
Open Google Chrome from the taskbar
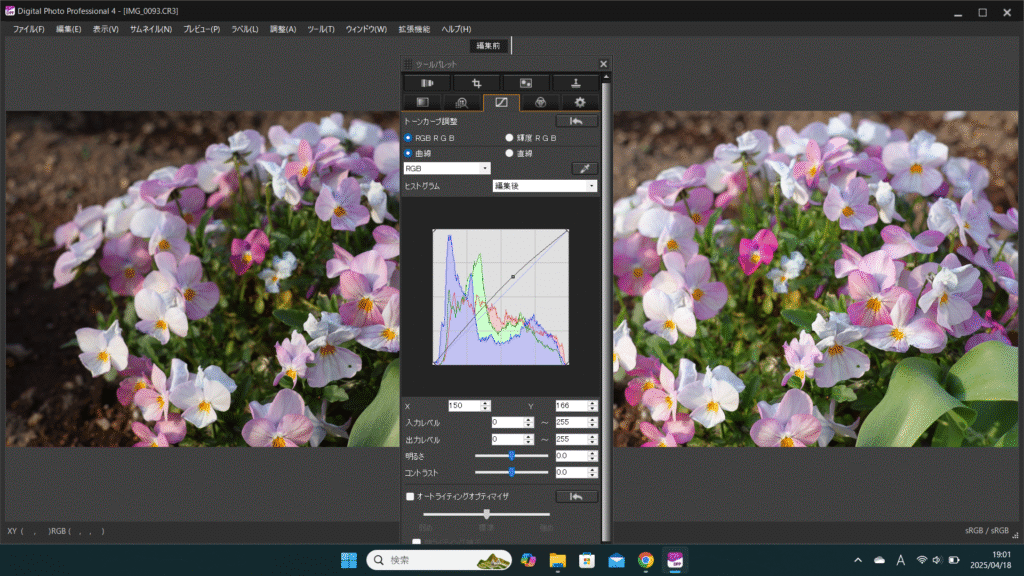tap(645, 560)
